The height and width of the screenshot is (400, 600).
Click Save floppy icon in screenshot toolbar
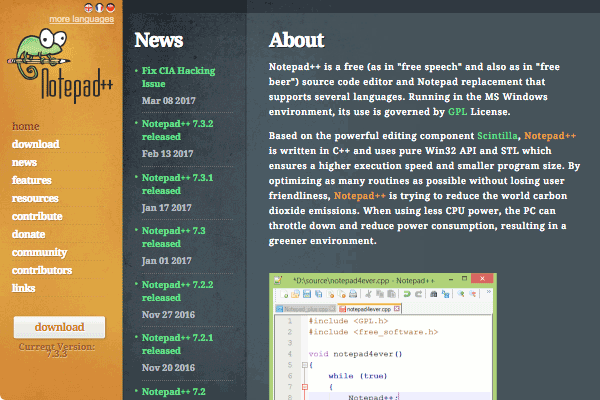tap(307, 294)
